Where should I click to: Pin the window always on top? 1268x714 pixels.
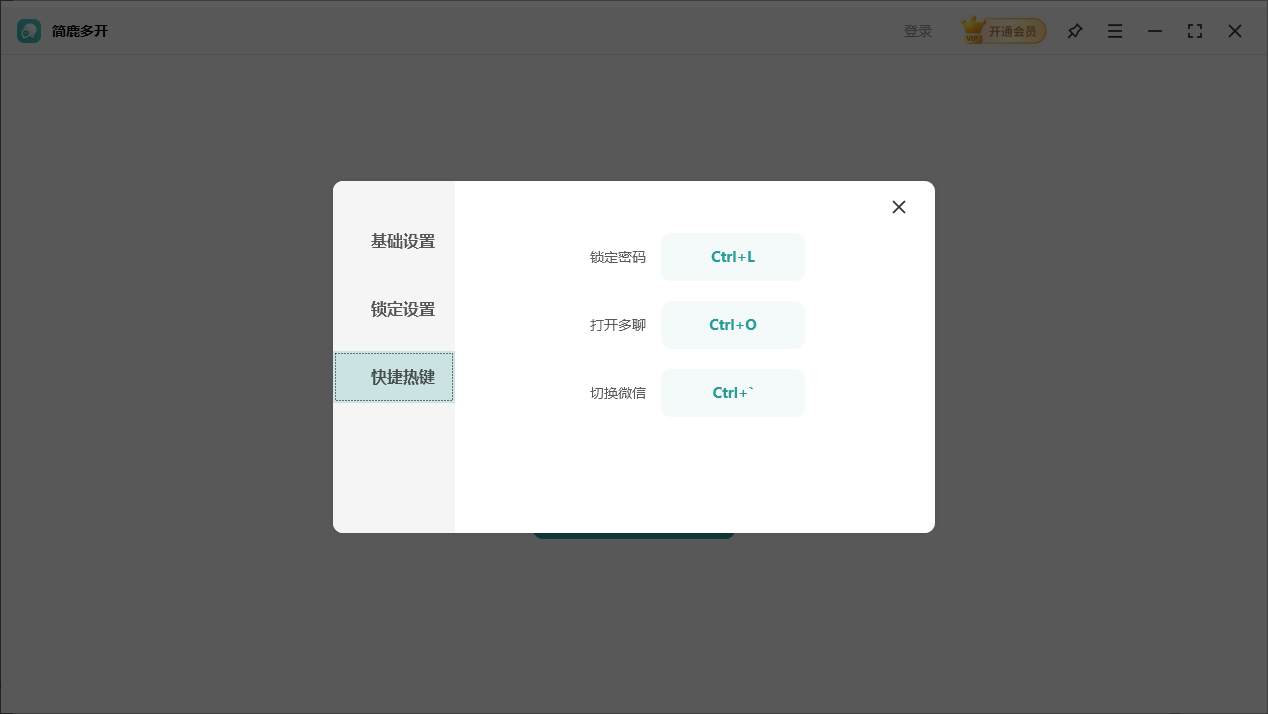pyautogui.click(x=1075, y=31)
